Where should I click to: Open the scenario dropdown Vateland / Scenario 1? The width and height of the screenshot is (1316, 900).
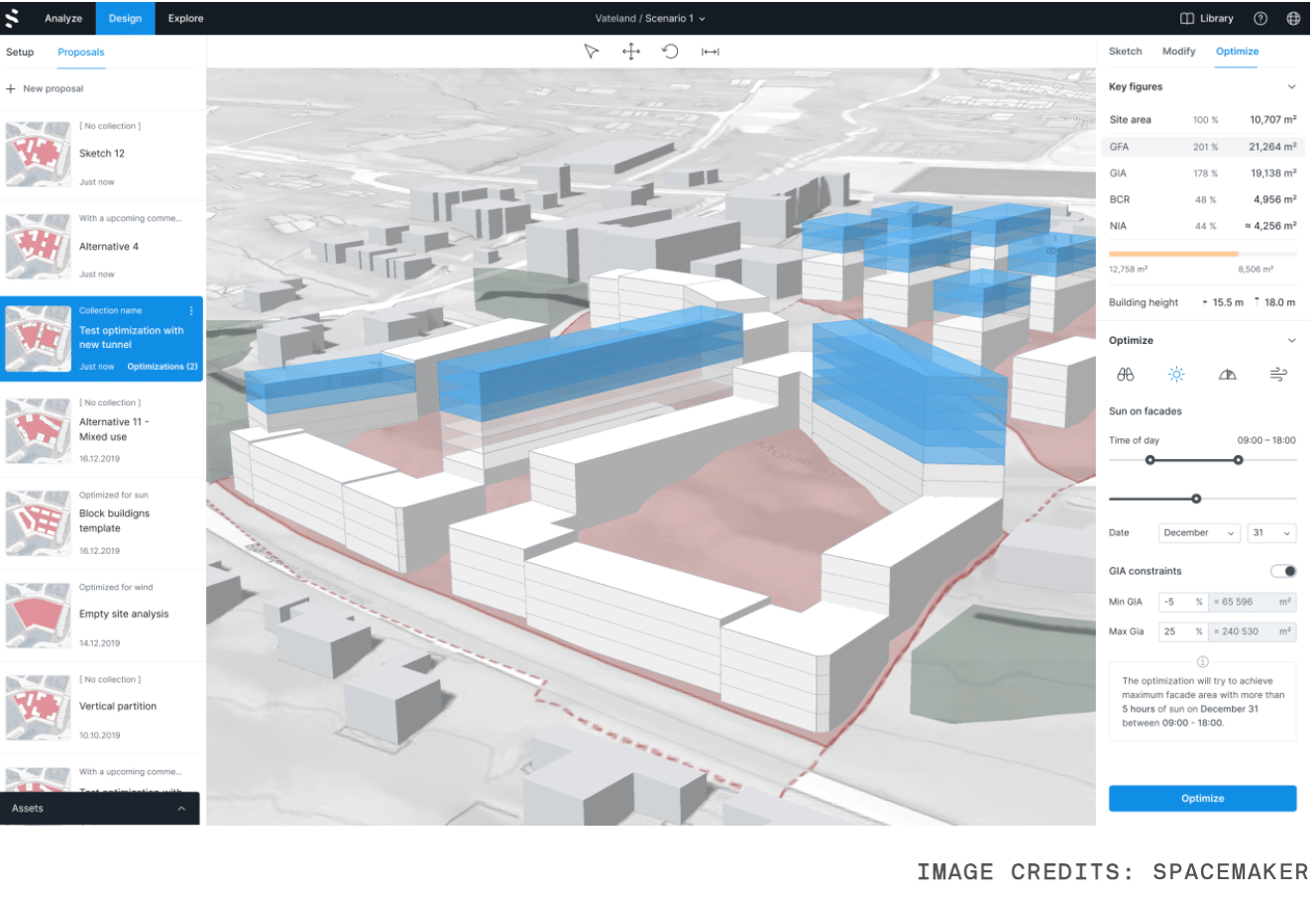click(651, 19)
